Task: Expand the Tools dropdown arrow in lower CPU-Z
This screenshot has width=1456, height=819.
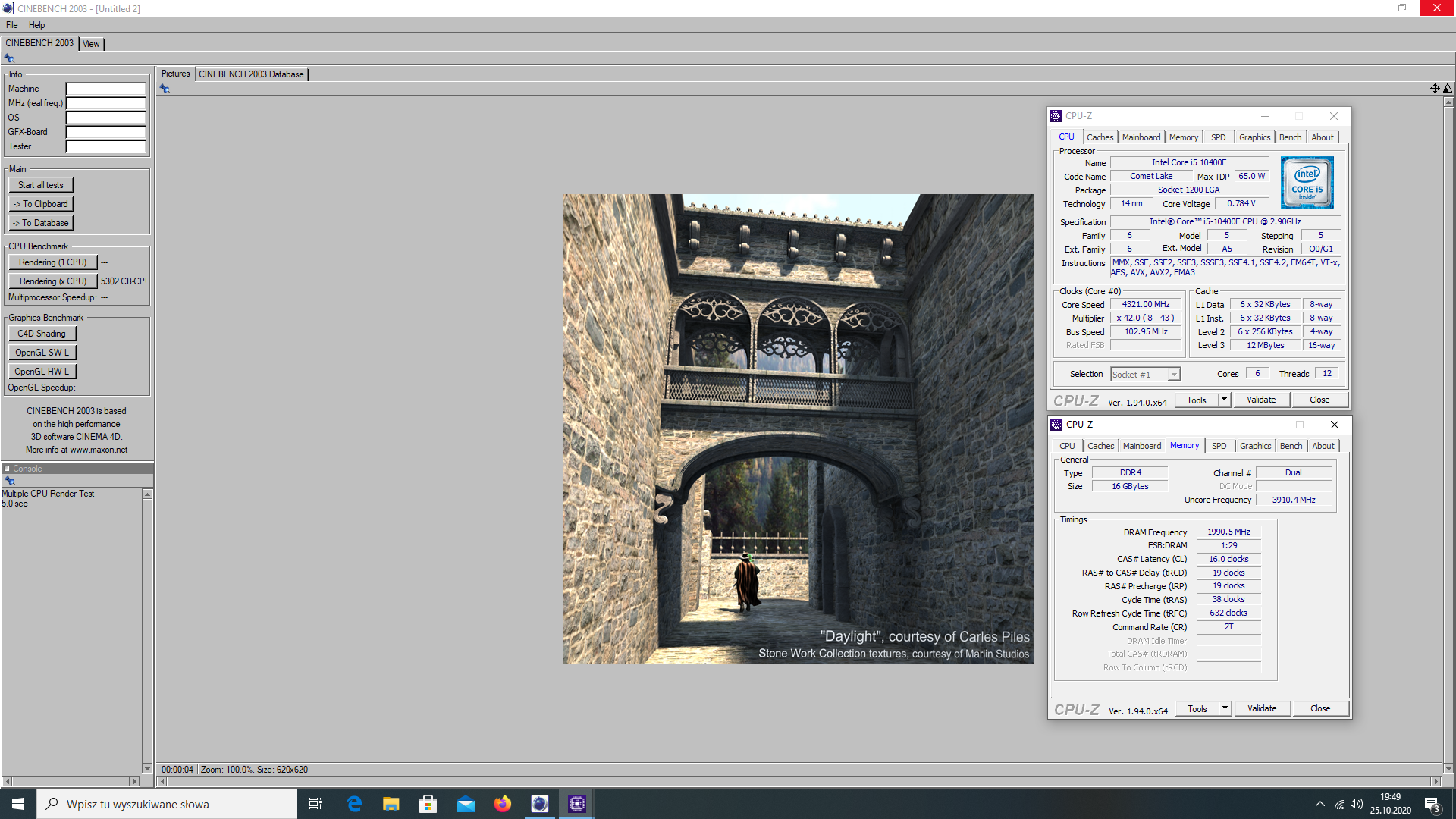Action: tap(1225, 708)
